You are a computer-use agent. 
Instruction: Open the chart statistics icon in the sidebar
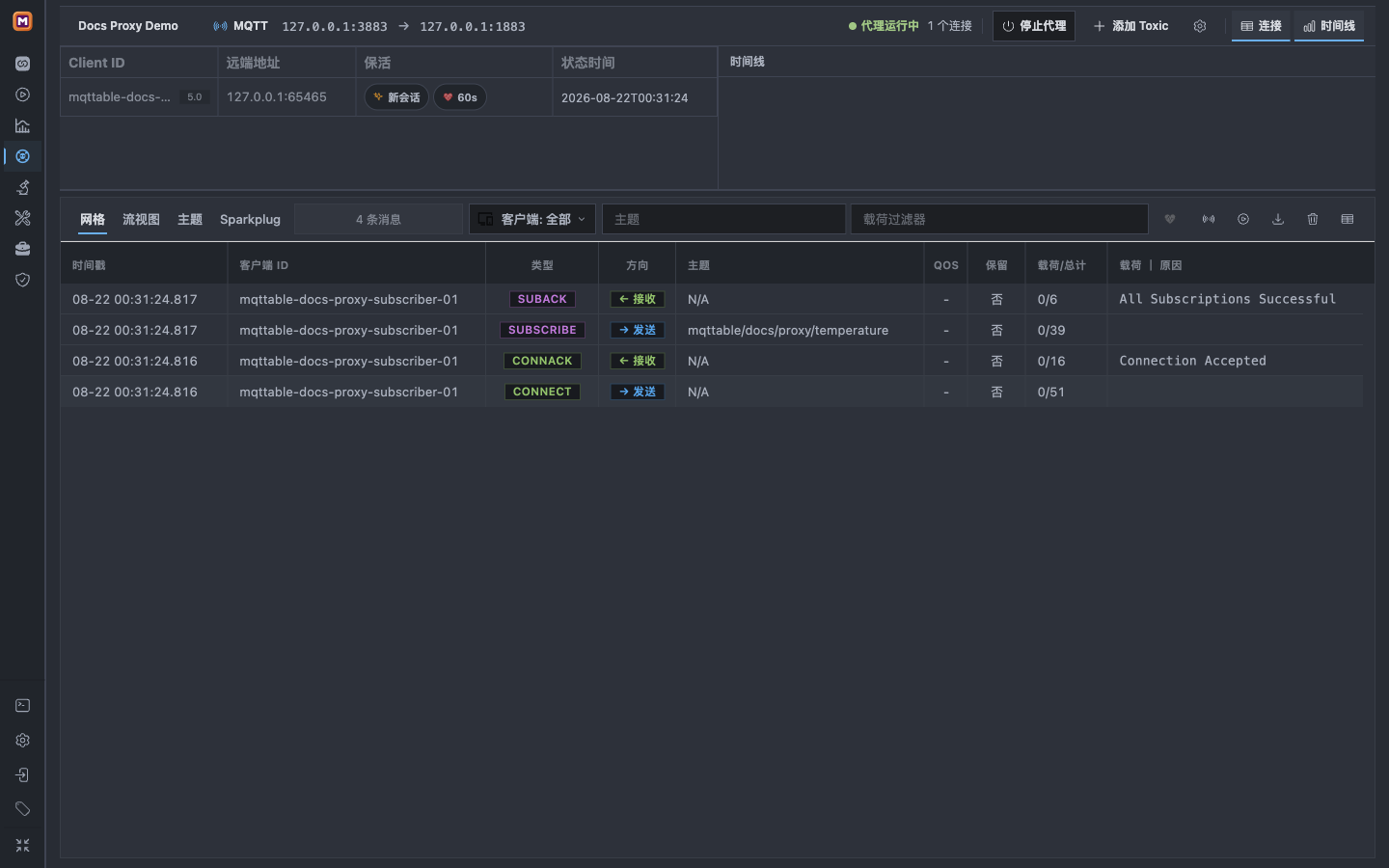coord(22,125)
